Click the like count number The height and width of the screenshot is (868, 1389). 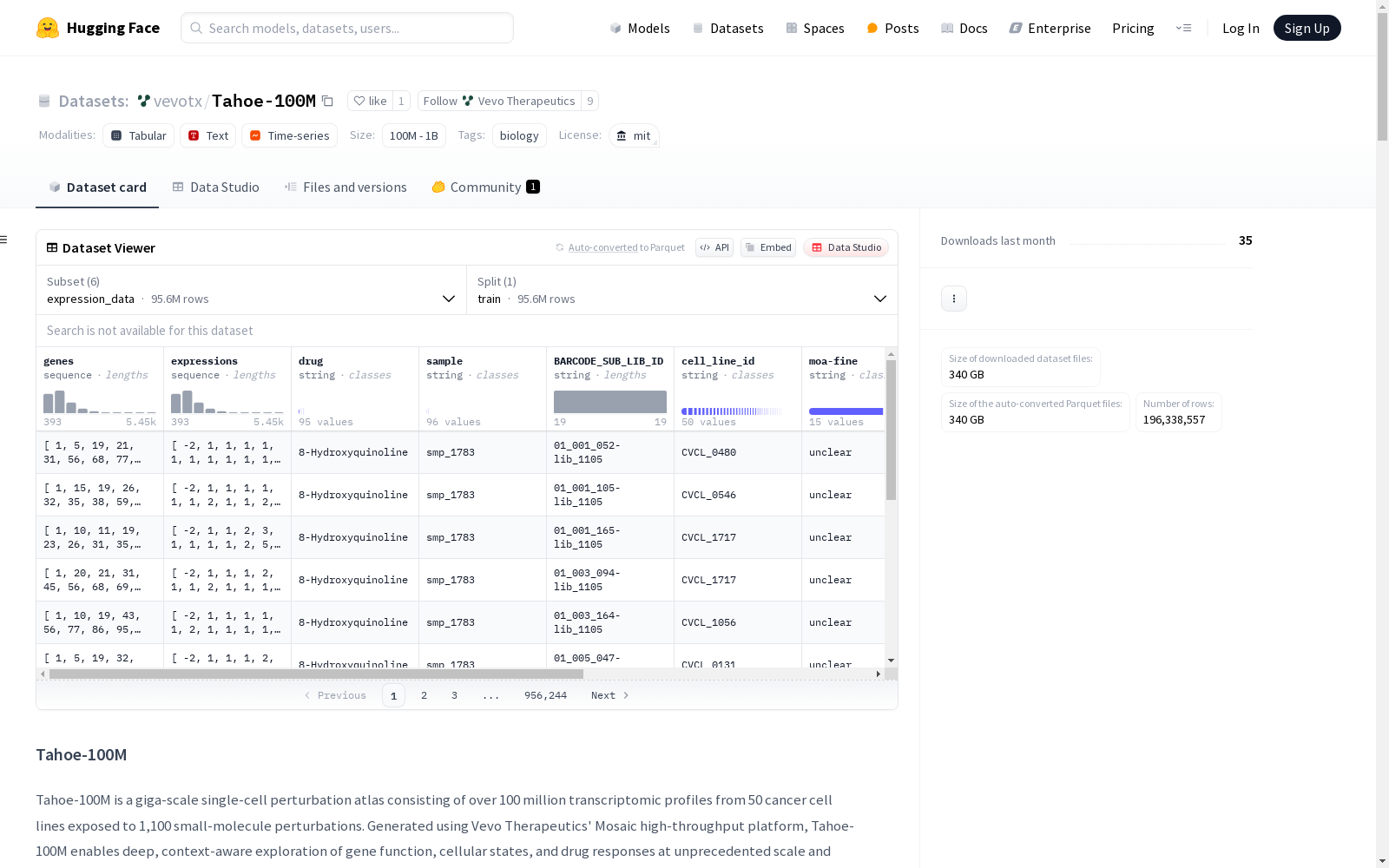pos(401,101)
